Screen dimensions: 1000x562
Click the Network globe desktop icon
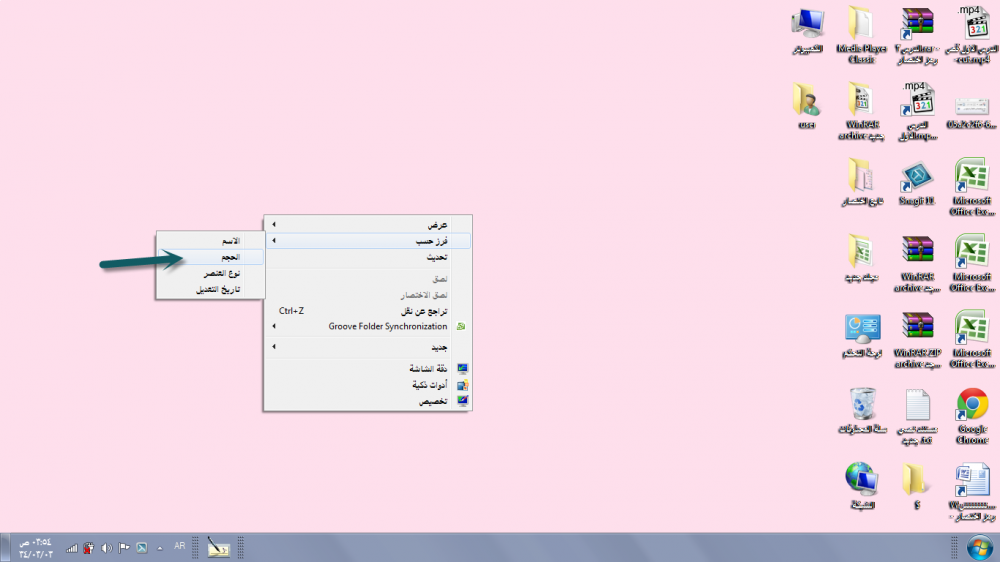(861, 485)
